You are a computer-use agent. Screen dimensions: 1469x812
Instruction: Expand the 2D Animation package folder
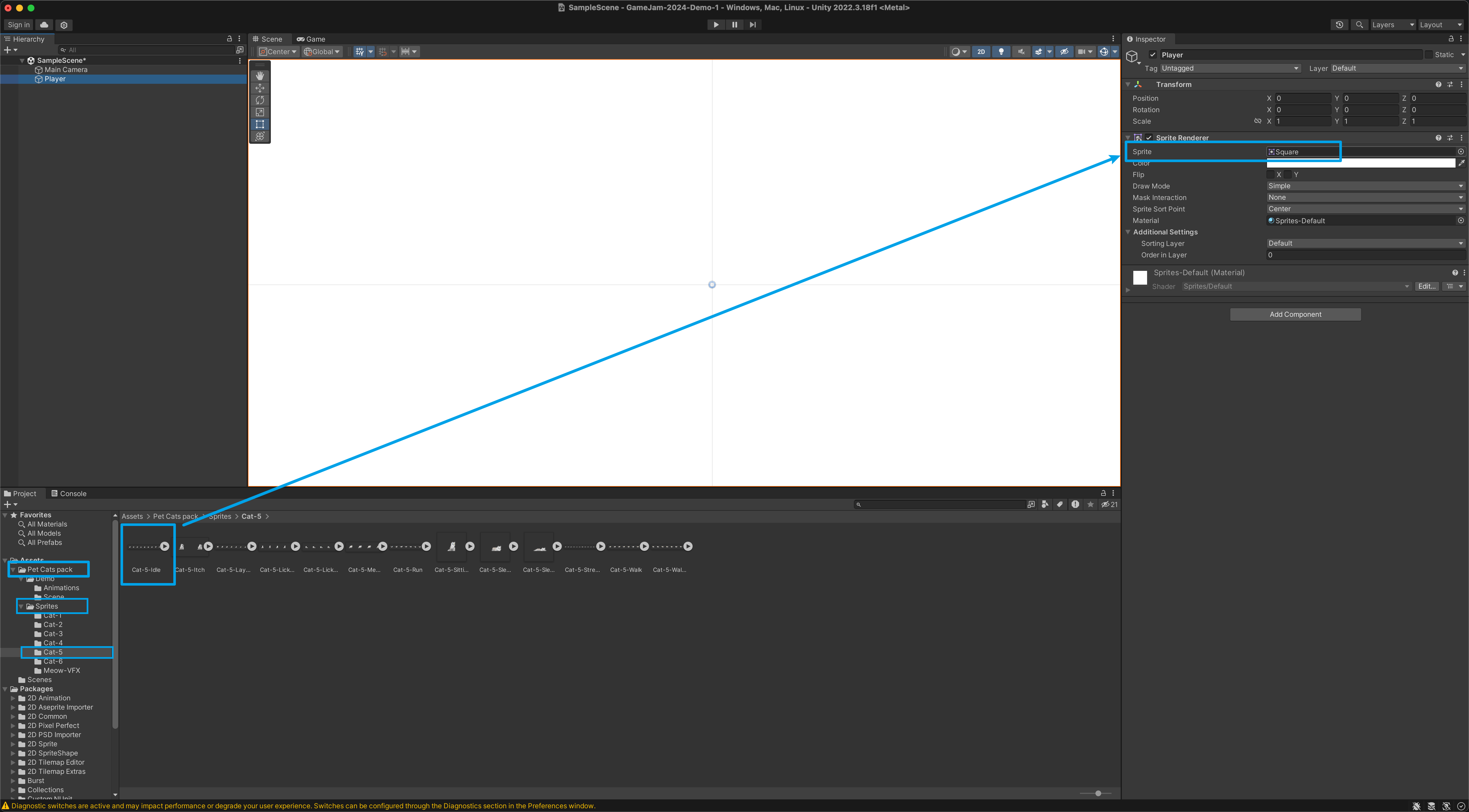point(13,698)
